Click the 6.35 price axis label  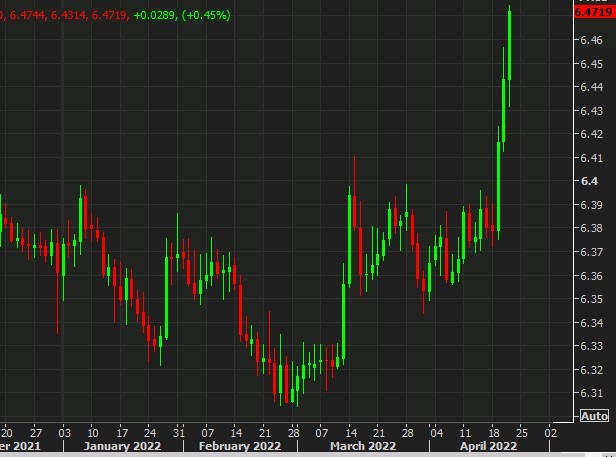[x=591, y=299]
